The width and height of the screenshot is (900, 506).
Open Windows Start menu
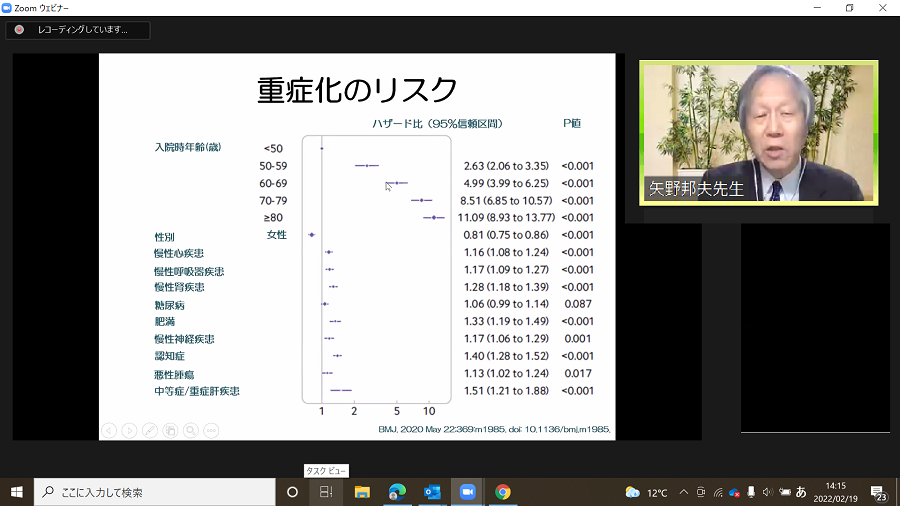pyautogui.click(x=17, y=492)
